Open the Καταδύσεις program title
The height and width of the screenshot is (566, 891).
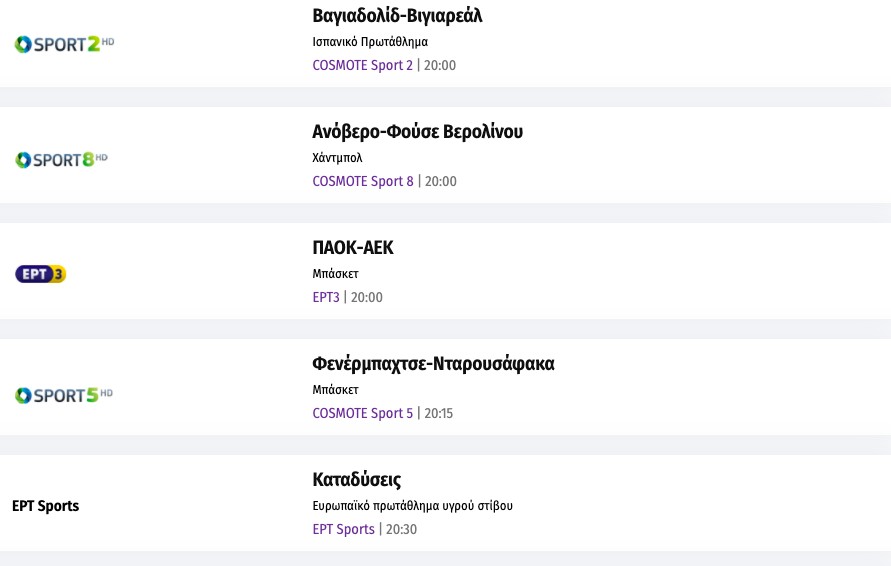click(x=357, y=480)
